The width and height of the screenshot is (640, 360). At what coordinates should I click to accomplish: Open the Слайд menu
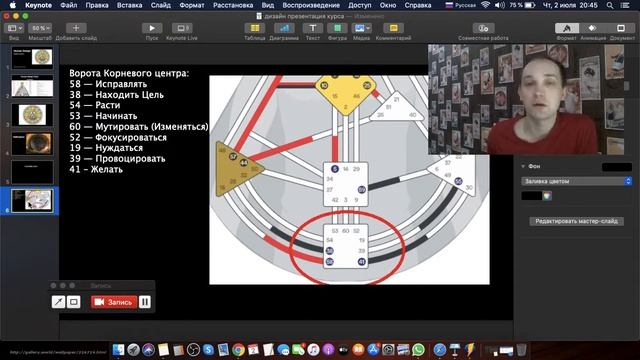[161, 5]
